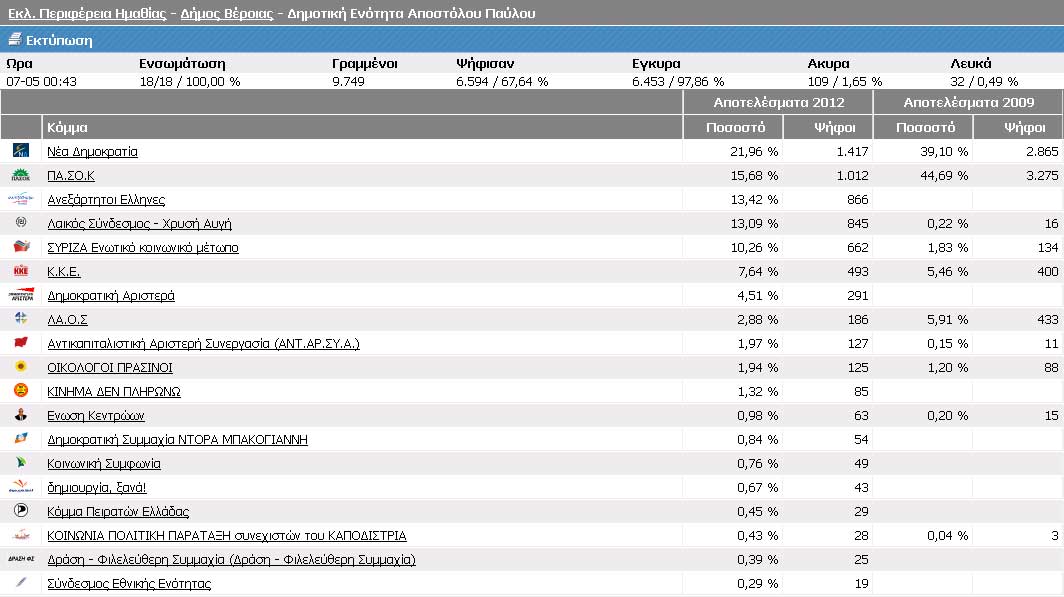Click the Δημοκρατική Συμμαχία logo icon
This screenshot has width=1064, height=597.
tap(21, 439)
